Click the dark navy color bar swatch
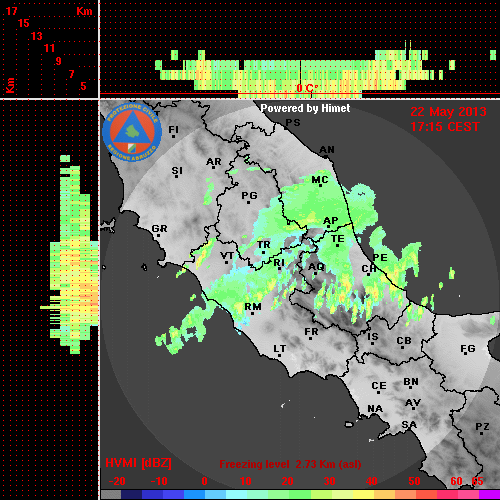 pyautogui.click(x=132, y=495)
